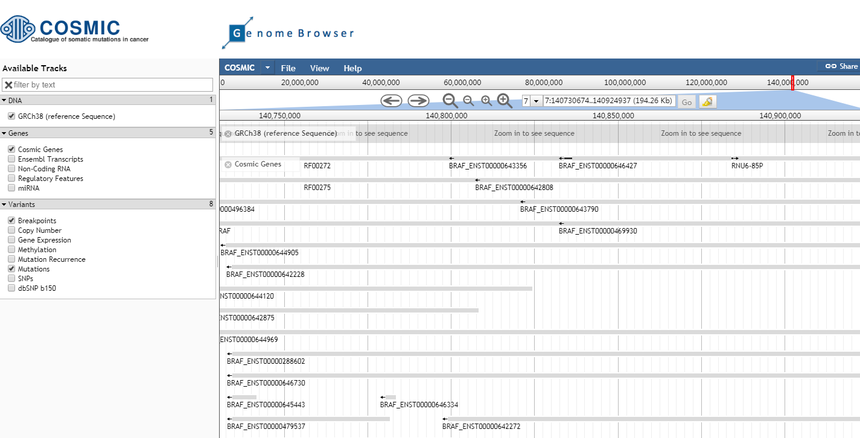Image resolution: width=860 pixels, height=438 pixels.
Task: Open the View menu
Action: pyautogui.click(x=319, y=68)
